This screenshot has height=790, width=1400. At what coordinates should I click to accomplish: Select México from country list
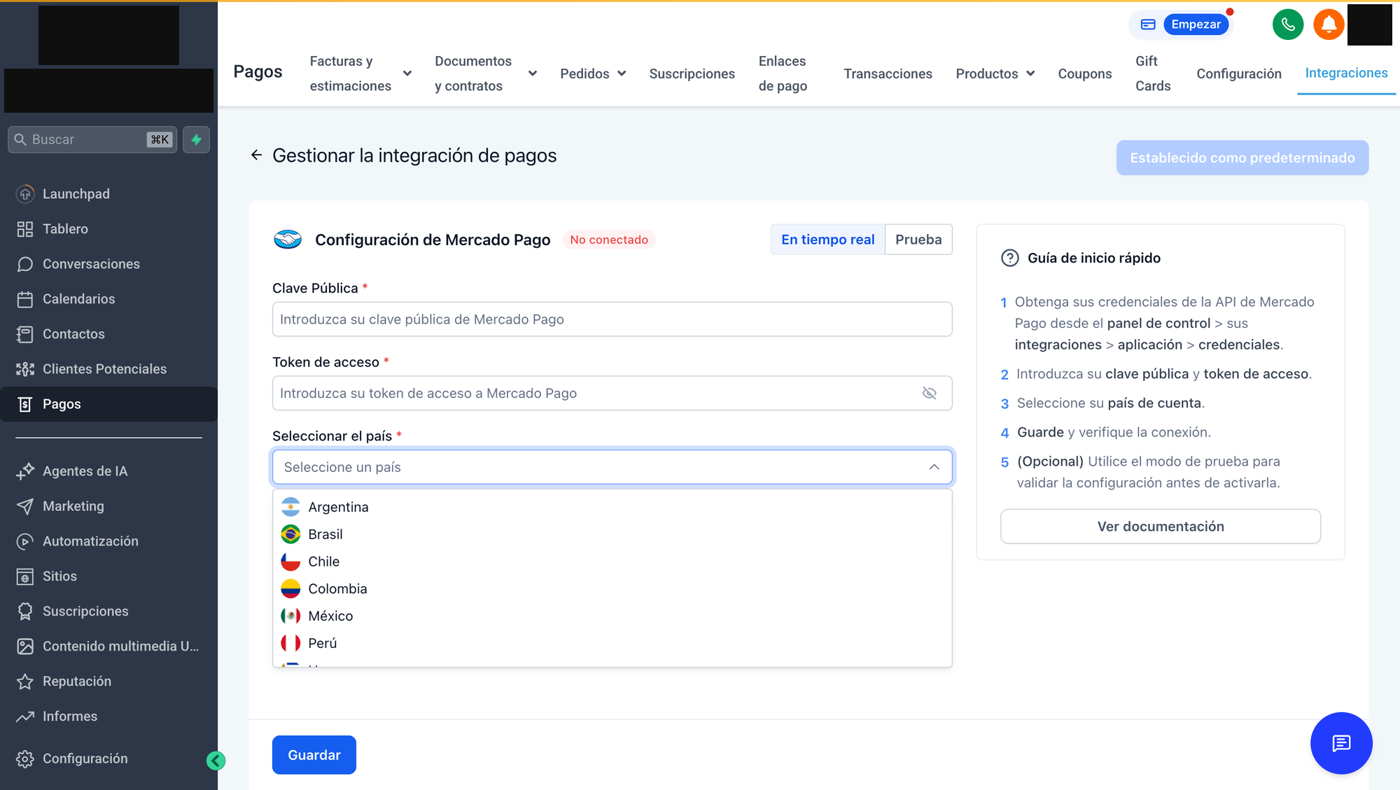click(612, 615)
